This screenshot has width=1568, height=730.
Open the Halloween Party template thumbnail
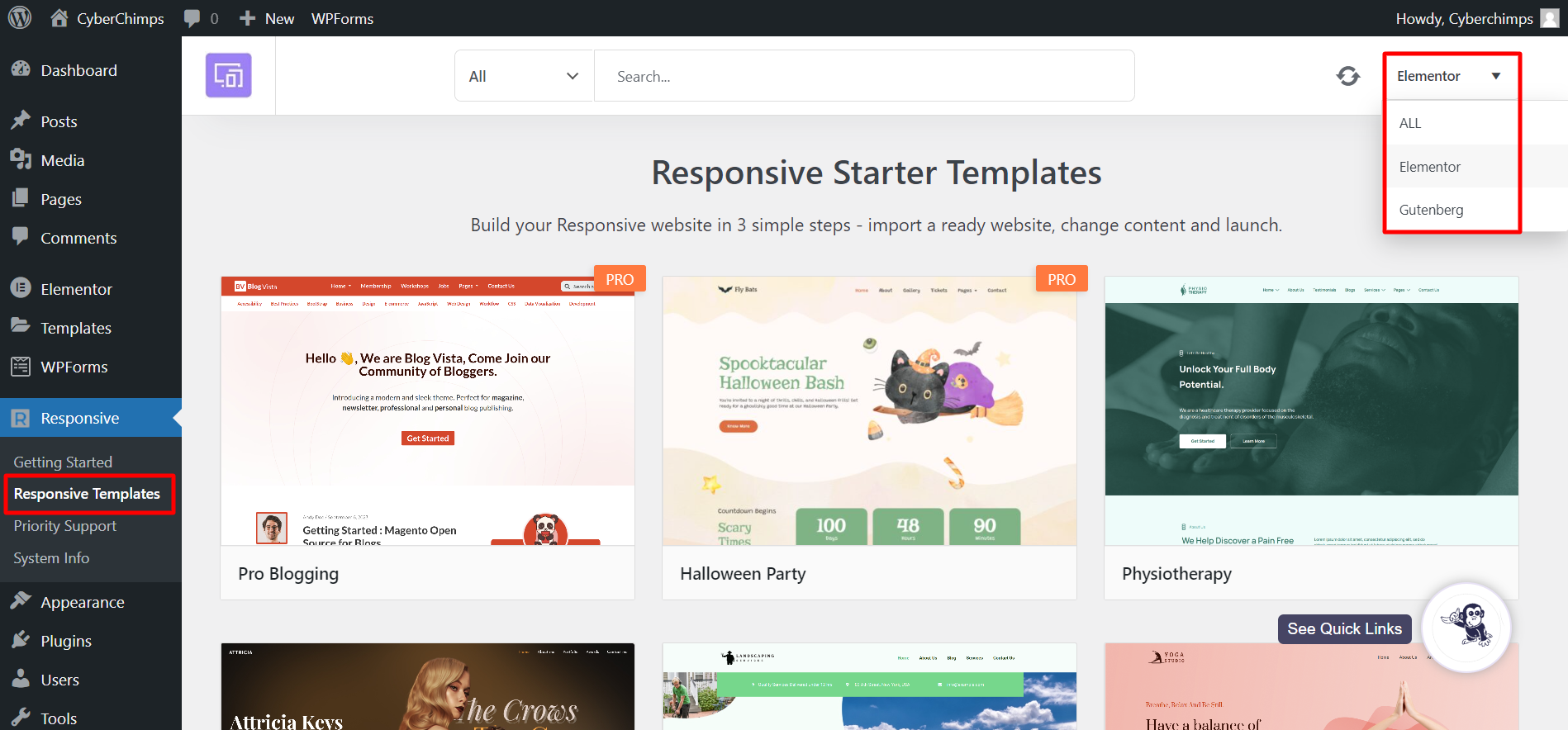click(x=869, y=411)
